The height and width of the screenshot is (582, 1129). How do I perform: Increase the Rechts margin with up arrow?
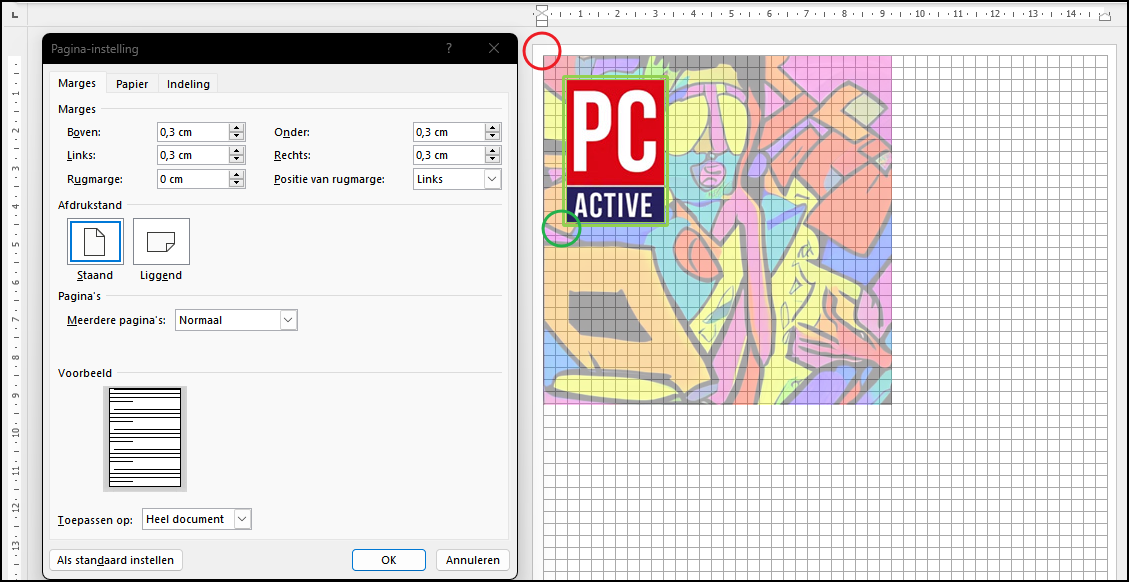point(492,151)
